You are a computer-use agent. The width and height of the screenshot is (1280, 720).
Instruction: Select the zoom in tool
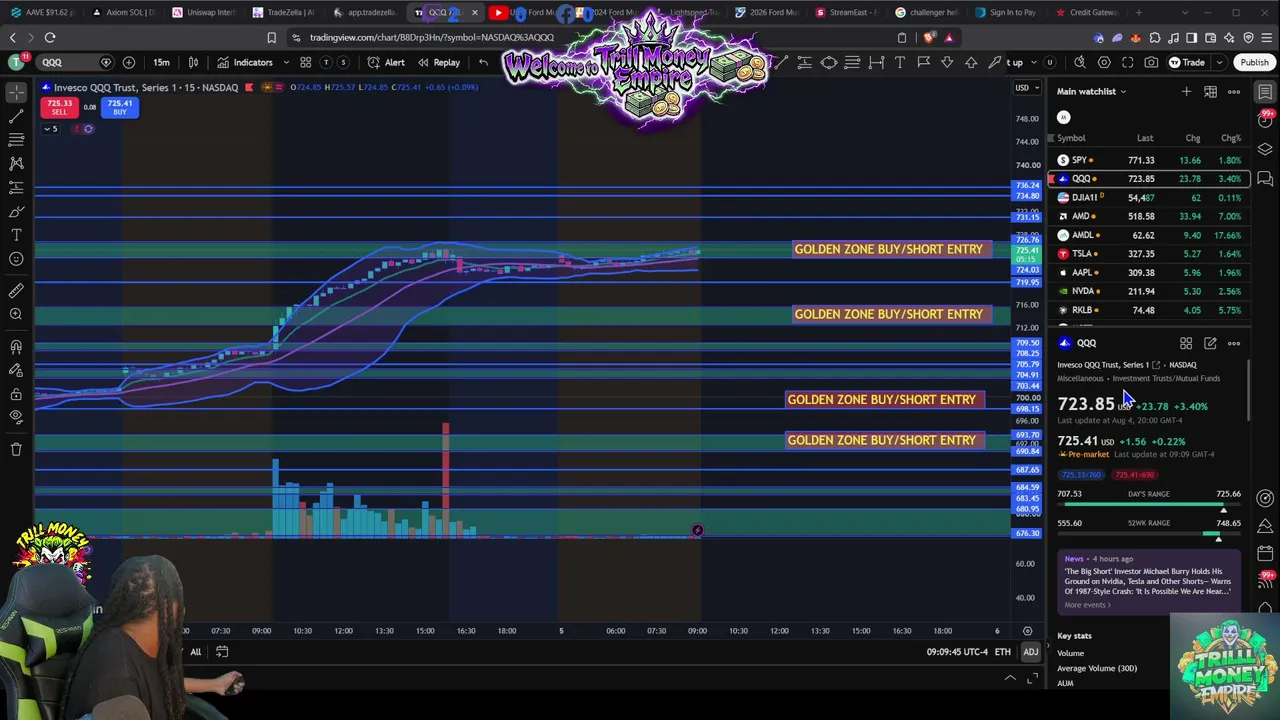click(16, 315)
